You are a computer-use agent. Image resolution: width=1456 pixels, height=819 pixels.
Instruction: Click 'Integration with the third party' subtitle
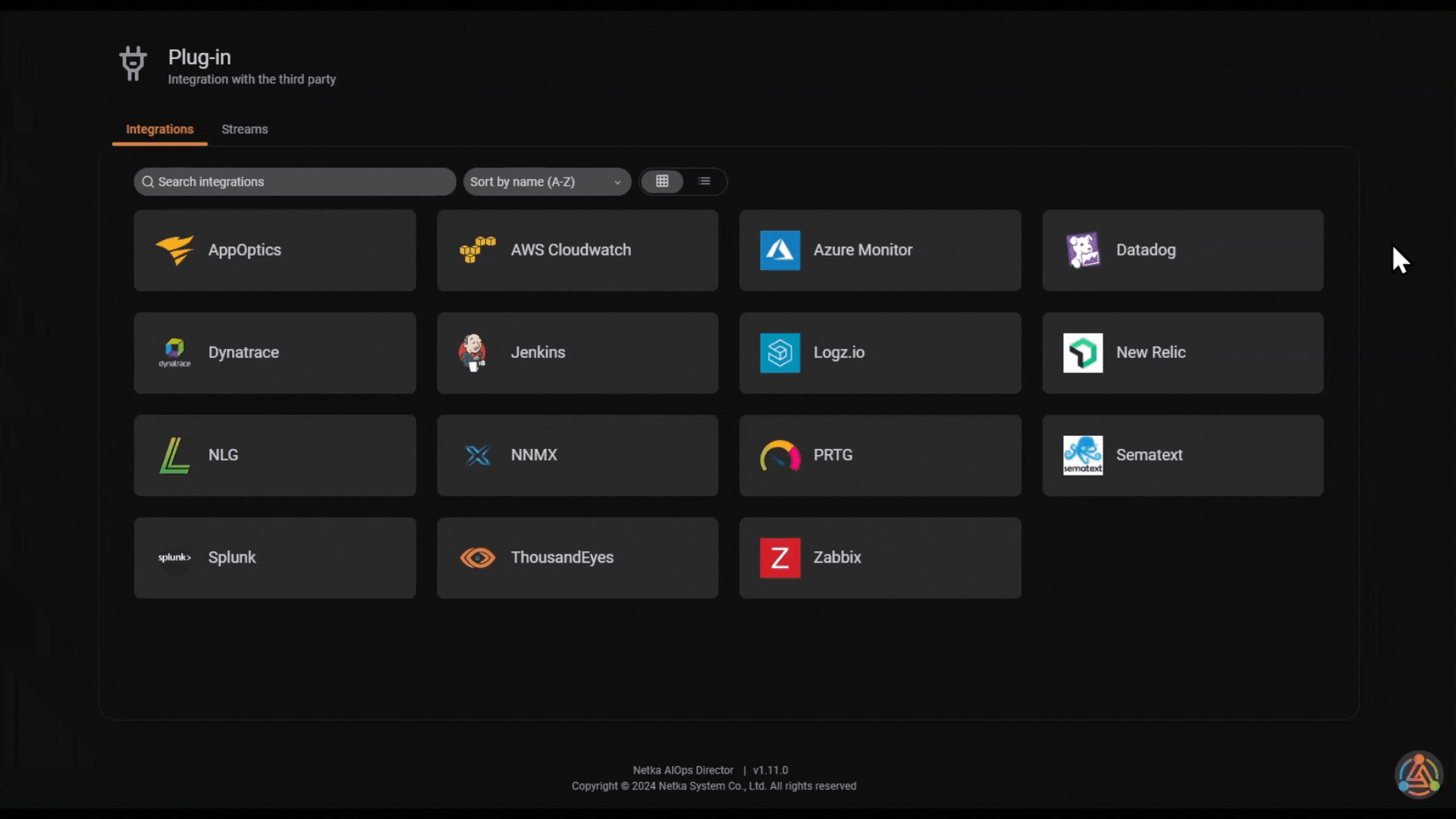tap(252, 80)
